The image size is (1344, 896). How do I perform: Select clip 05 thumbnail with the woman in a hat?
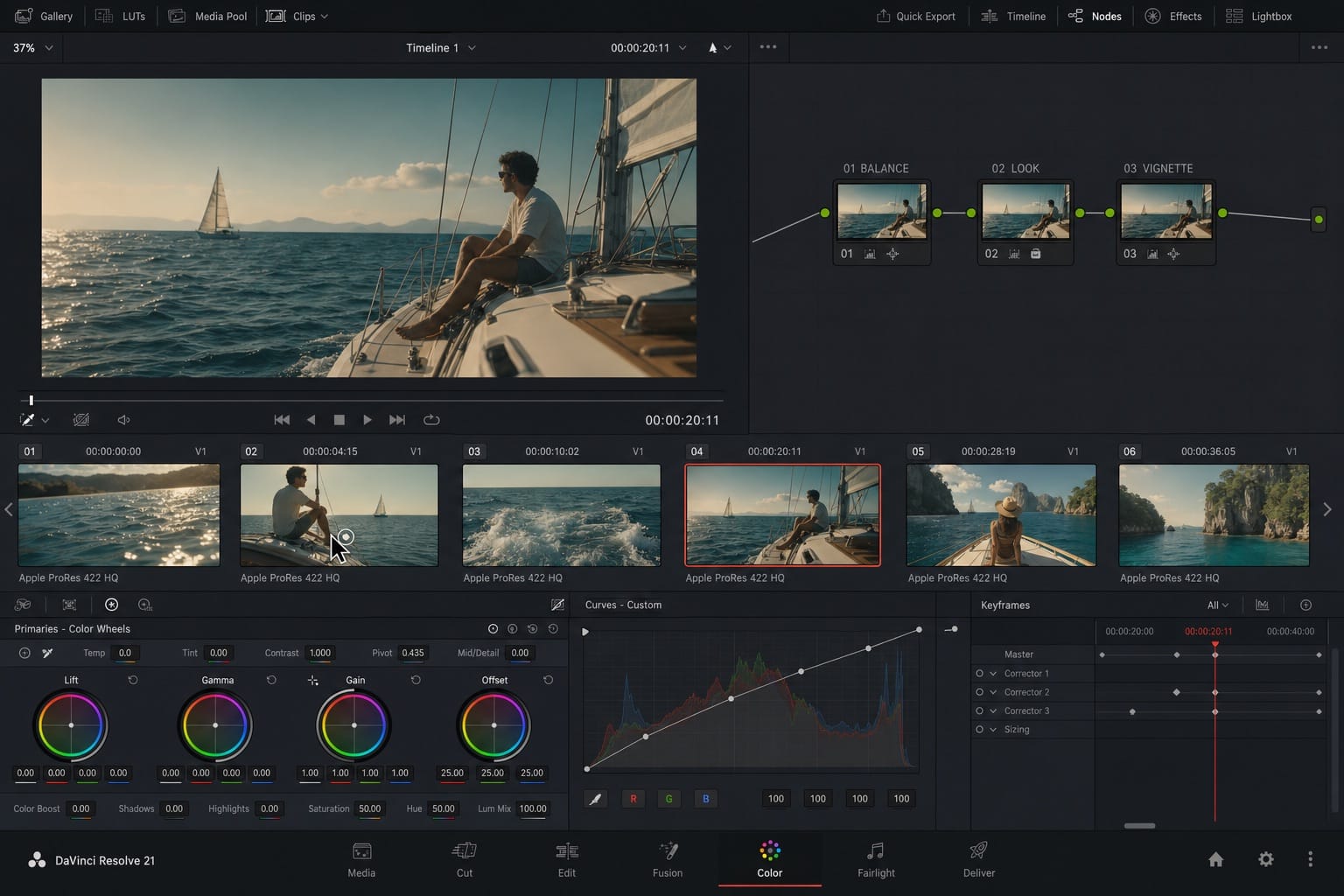coord(1001,515)
